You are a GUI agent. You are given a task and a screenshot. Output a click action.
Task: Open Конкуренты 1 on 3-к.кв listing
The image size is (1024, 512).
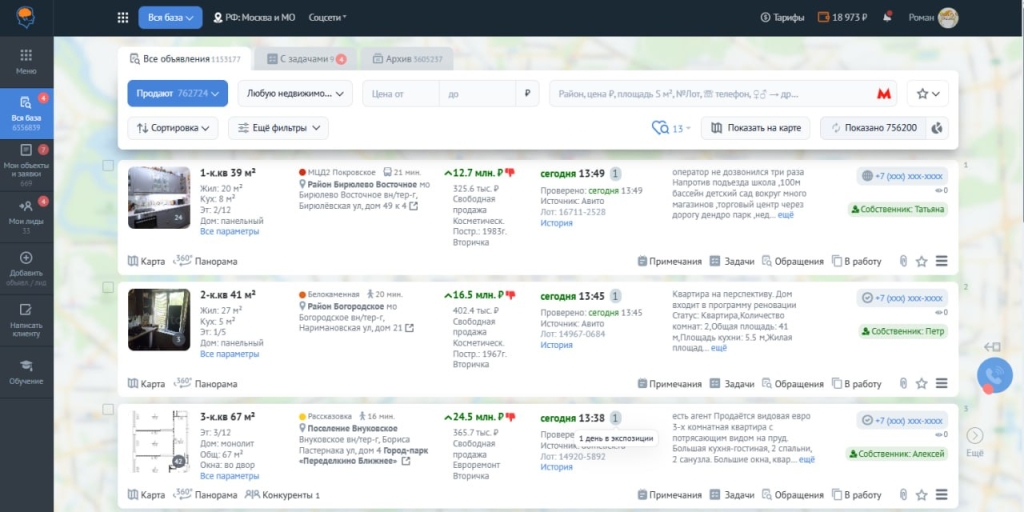[283, 495]
